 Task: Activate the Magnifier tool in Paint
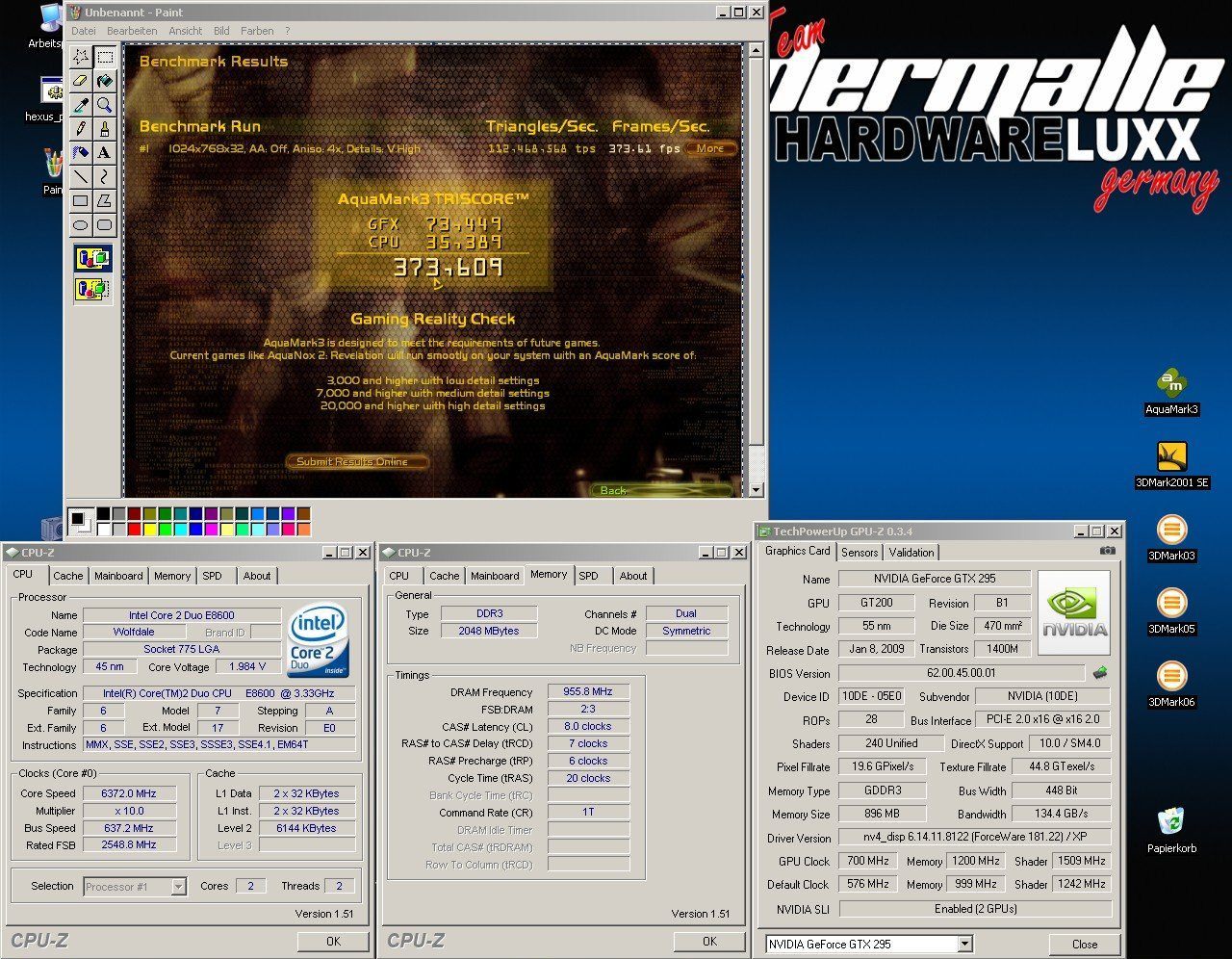[104, 105]
